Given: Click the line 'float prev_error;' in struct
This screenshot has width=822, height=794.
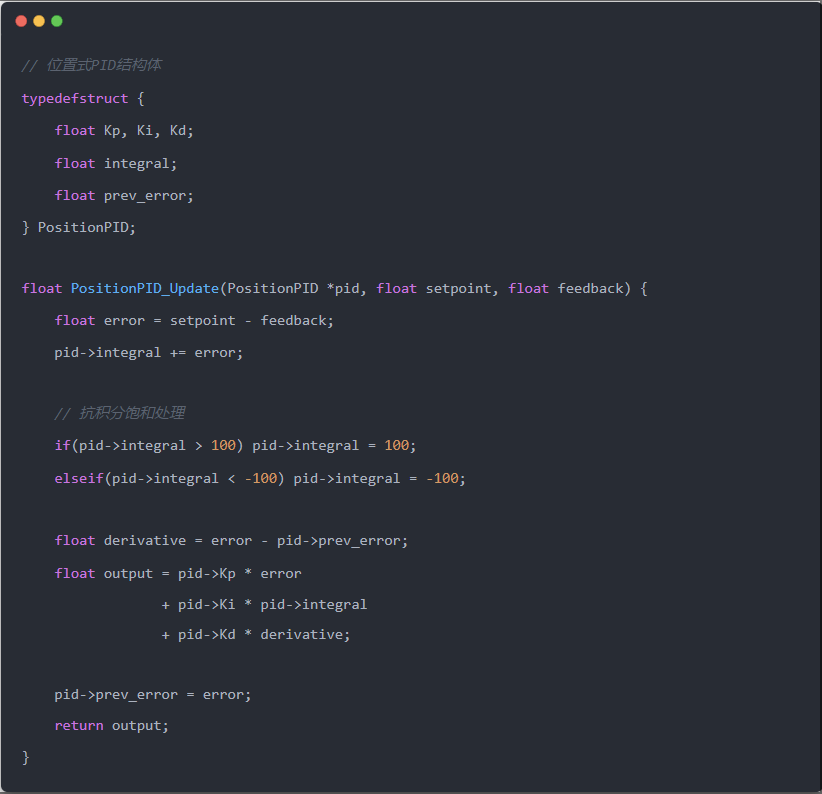Looking at the screenshot, I should [x=124, y=195].
